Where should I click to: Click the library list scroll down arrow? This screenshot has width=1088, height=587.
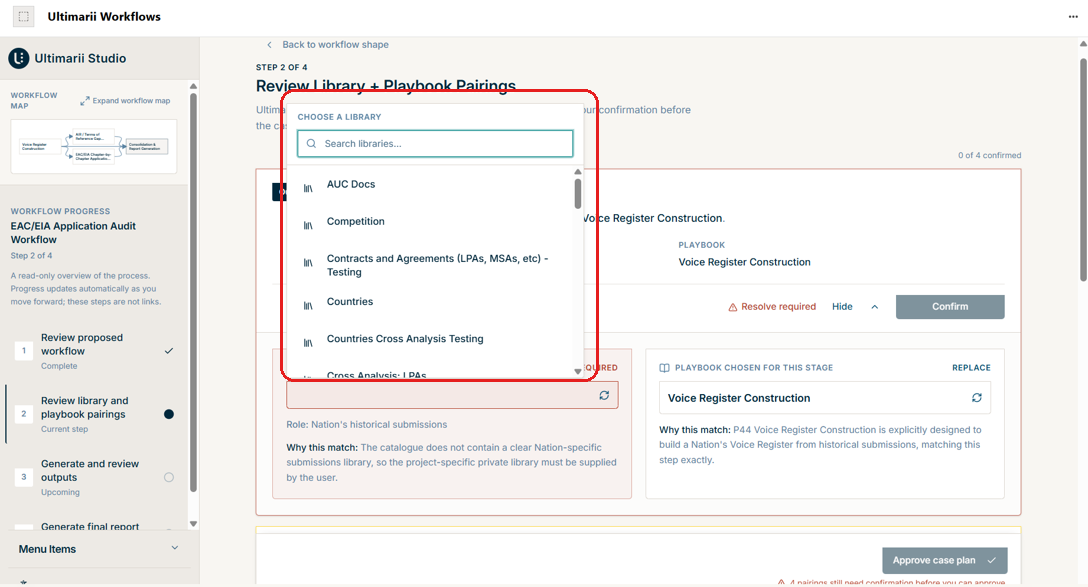coord(577,371)
